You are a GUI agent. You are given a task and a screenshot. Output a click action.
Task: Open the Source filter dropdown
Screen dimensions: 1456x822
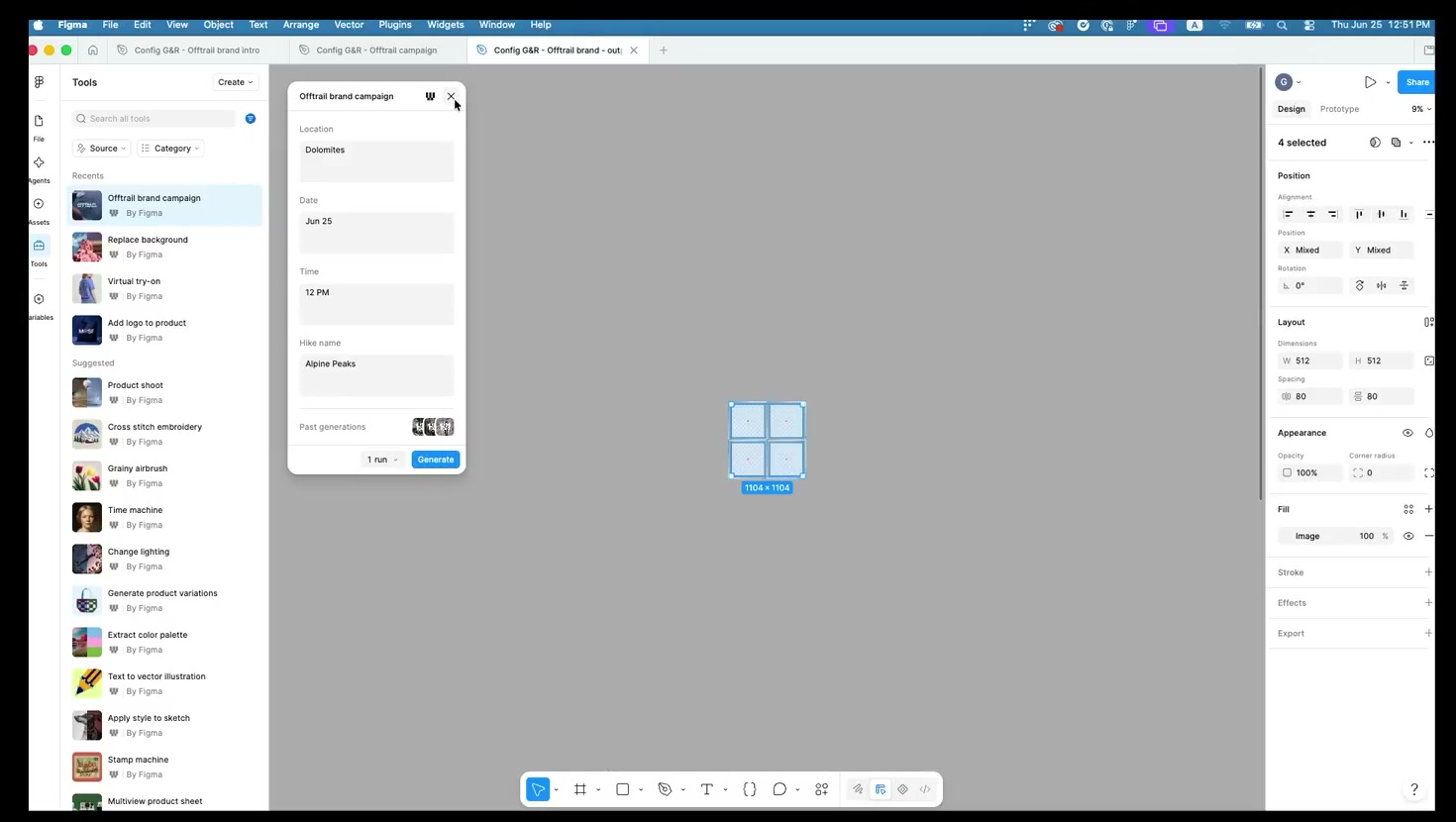102,149
